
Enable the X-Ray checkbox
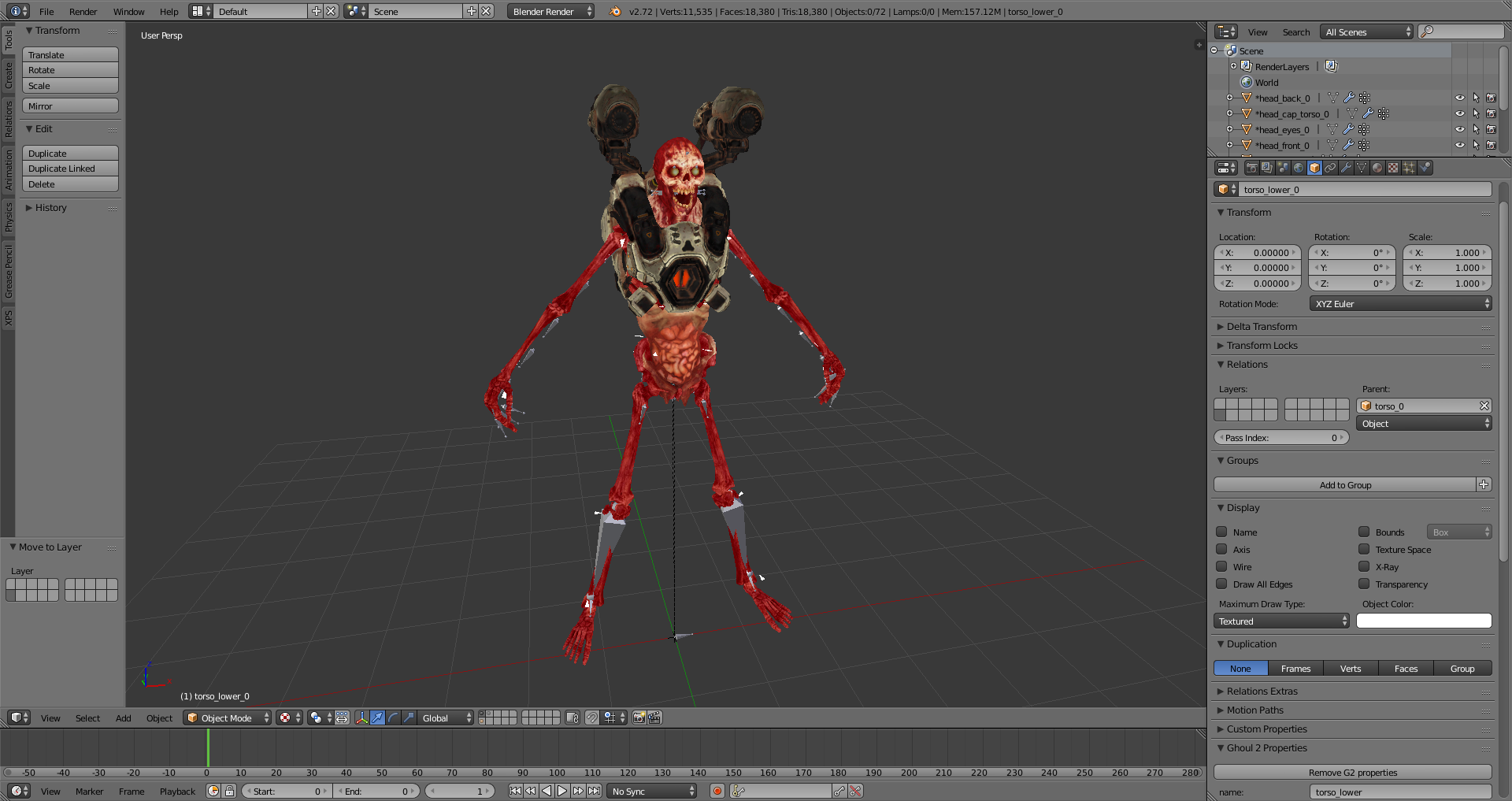[x=1364, y=566]
